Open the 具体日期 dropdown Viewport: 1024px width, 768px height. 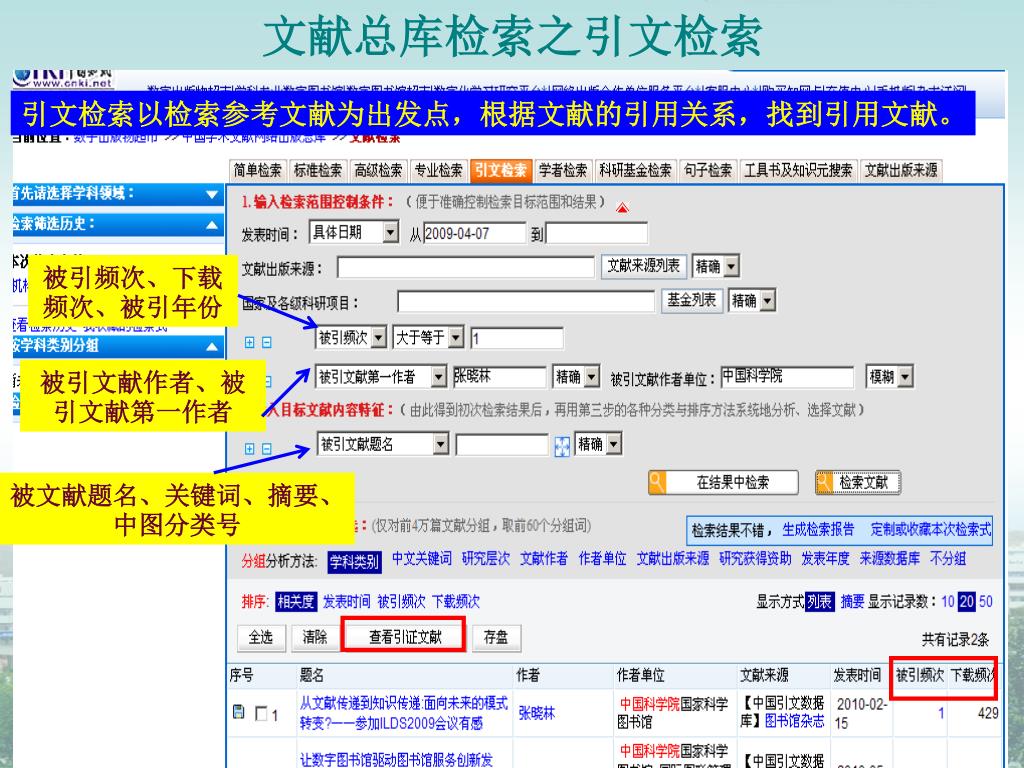[353, 232]
